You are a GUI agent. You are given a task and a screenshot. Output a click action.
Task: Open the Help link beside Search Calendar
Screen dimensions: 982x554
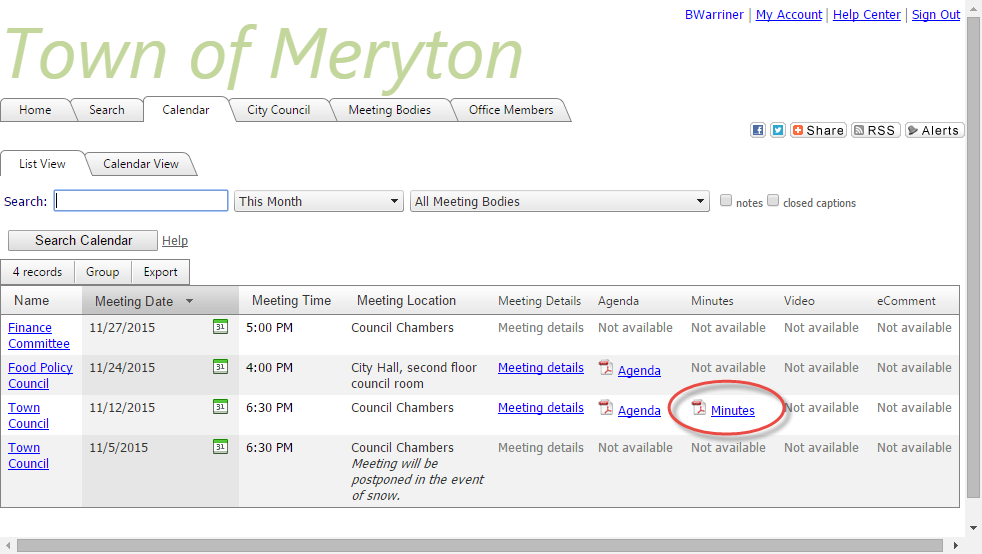175,240
